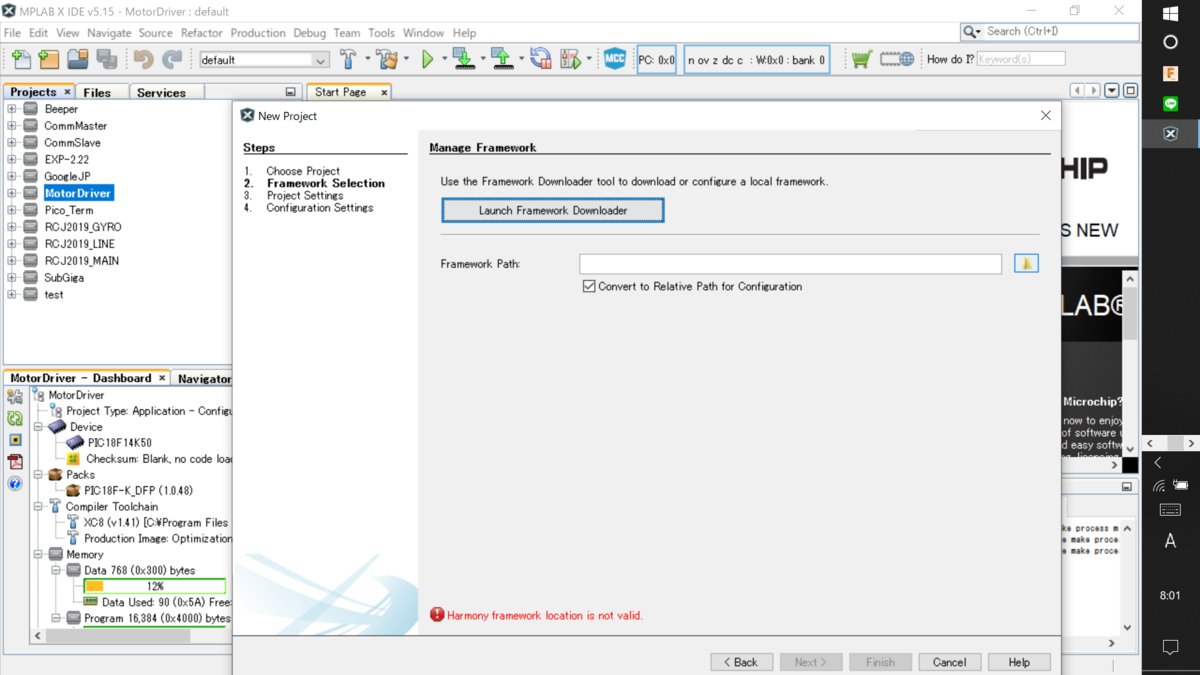Click the Back button
This screenshot has height=675, width=1200.
[x=741, y=662]
